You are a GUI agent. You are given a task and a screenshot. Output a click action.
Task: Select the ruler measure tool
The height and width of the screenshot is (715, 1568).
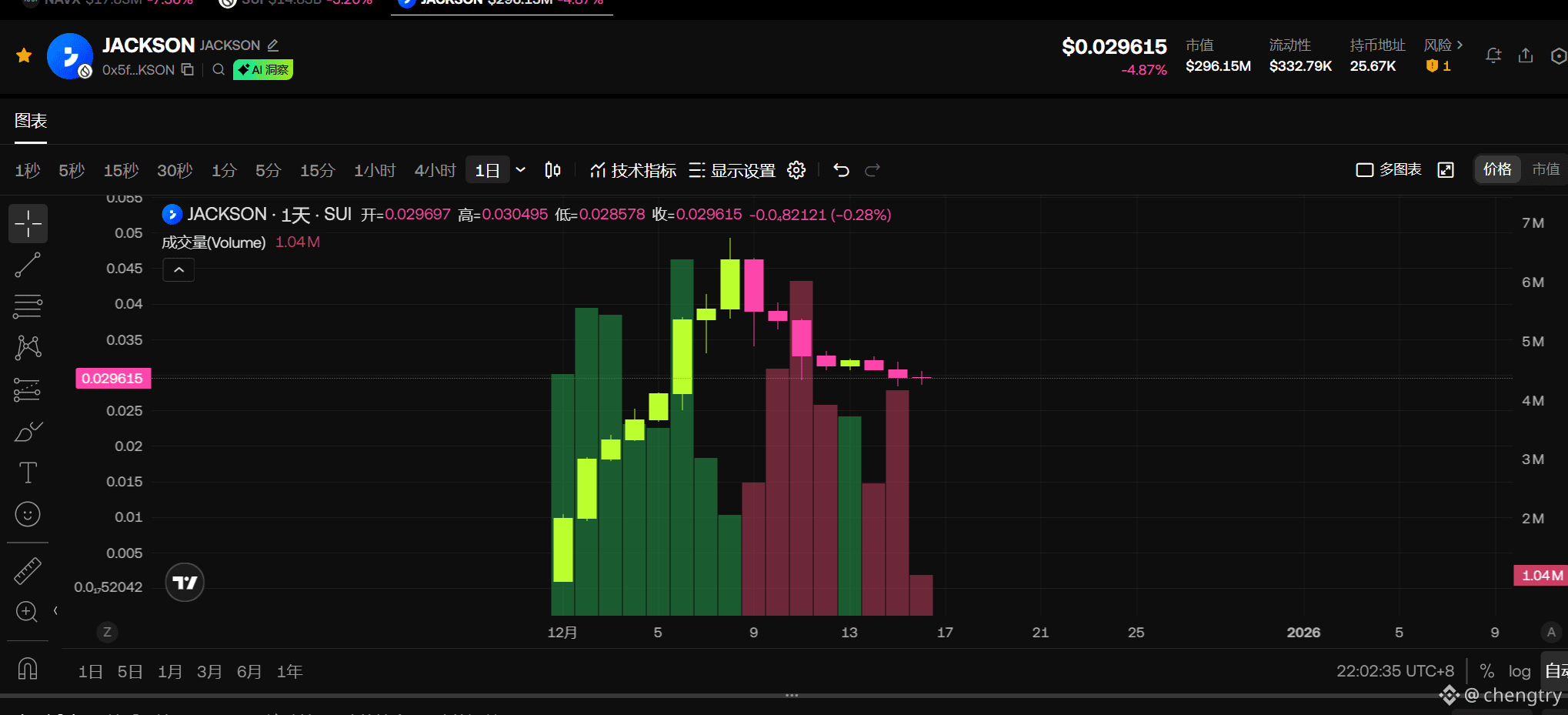click(28, 571)
